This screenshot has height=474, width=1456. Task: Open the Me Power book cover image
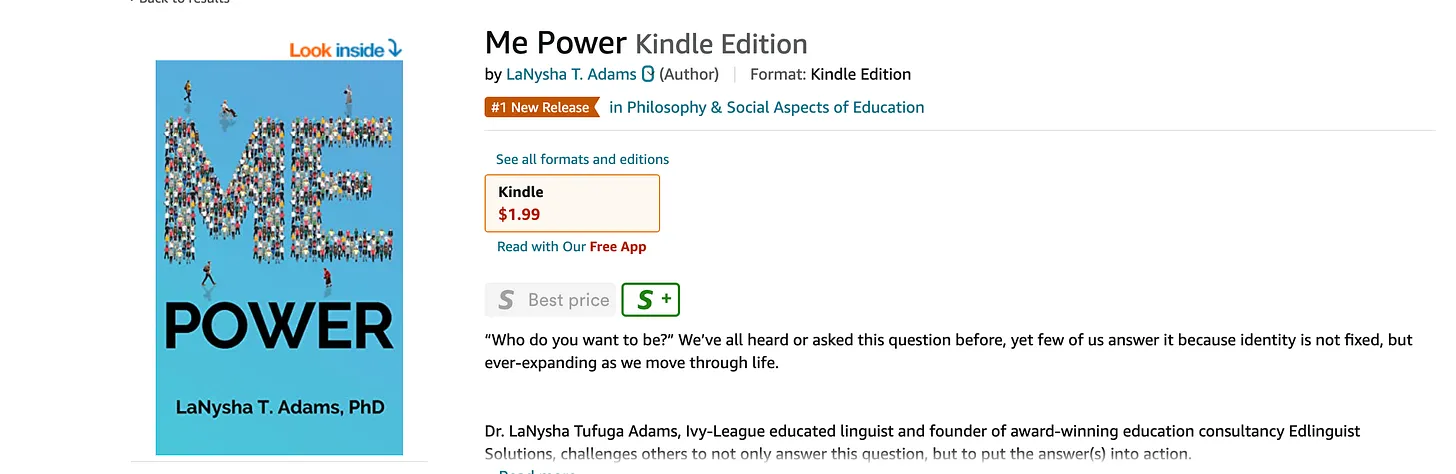[279, 257]
